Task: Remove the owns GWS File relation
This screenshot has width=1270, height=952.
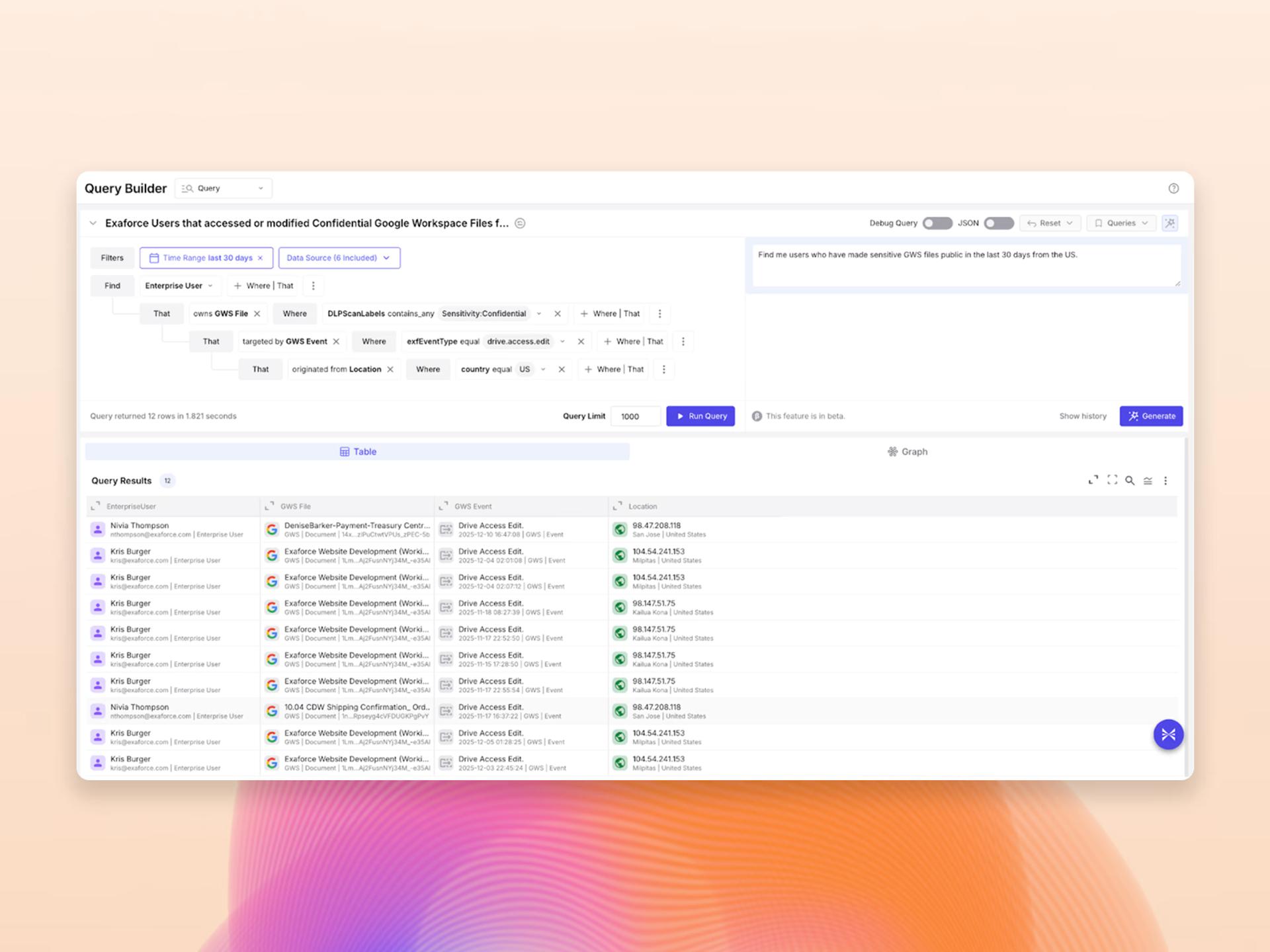Action: (x=257, y=314)
